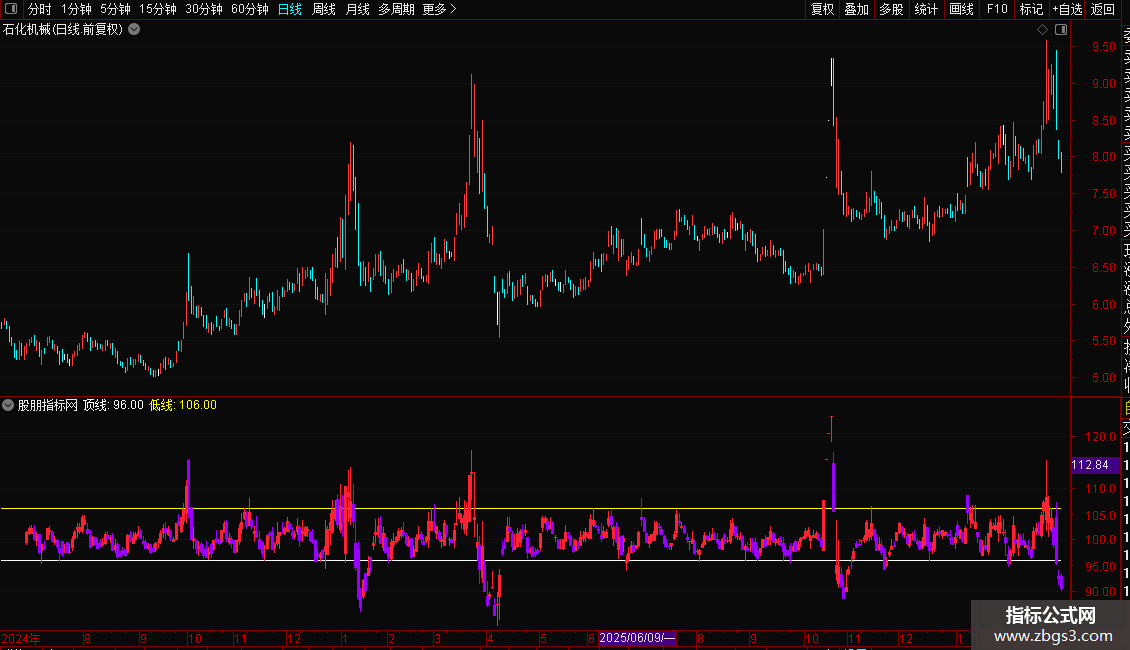Click the 2025/06/09 date marker on timeline
Image resolution: width=1130 pixels, height=650 pixels.
click(637, 638)
